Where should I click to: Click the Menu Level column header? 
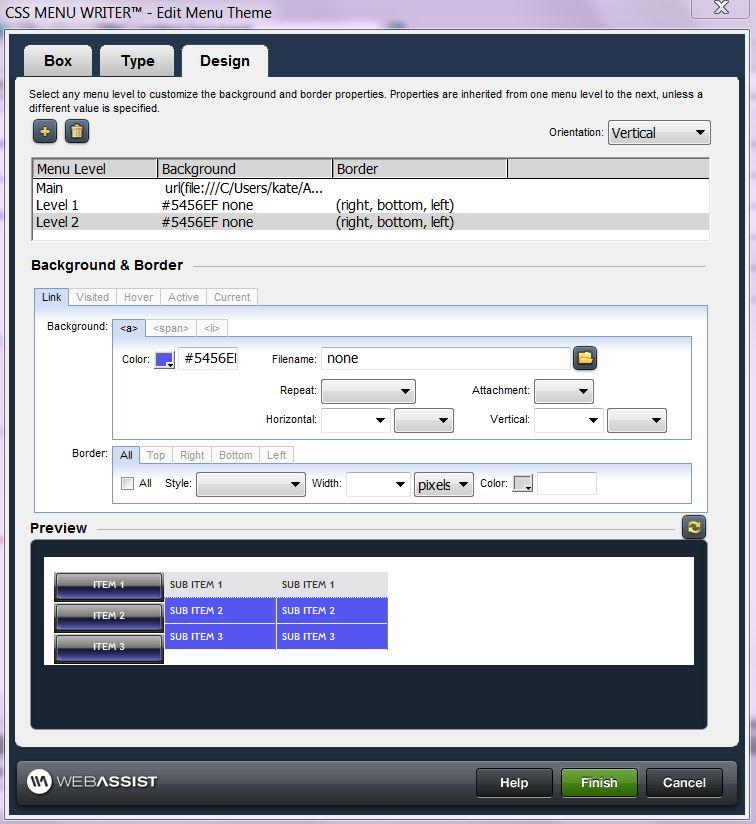95,169
